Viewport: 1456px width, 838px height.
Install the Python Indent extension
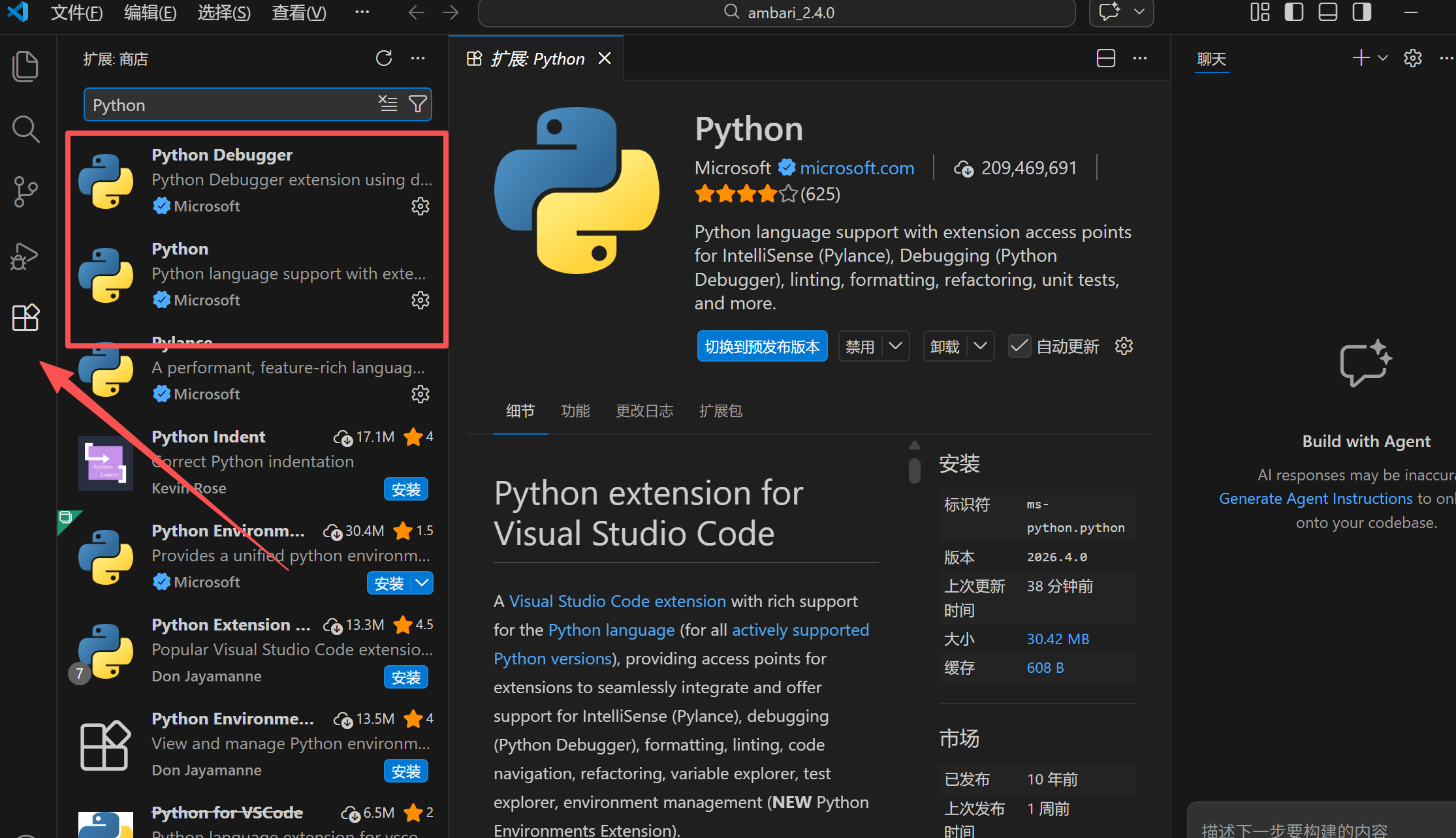(405, 489)
